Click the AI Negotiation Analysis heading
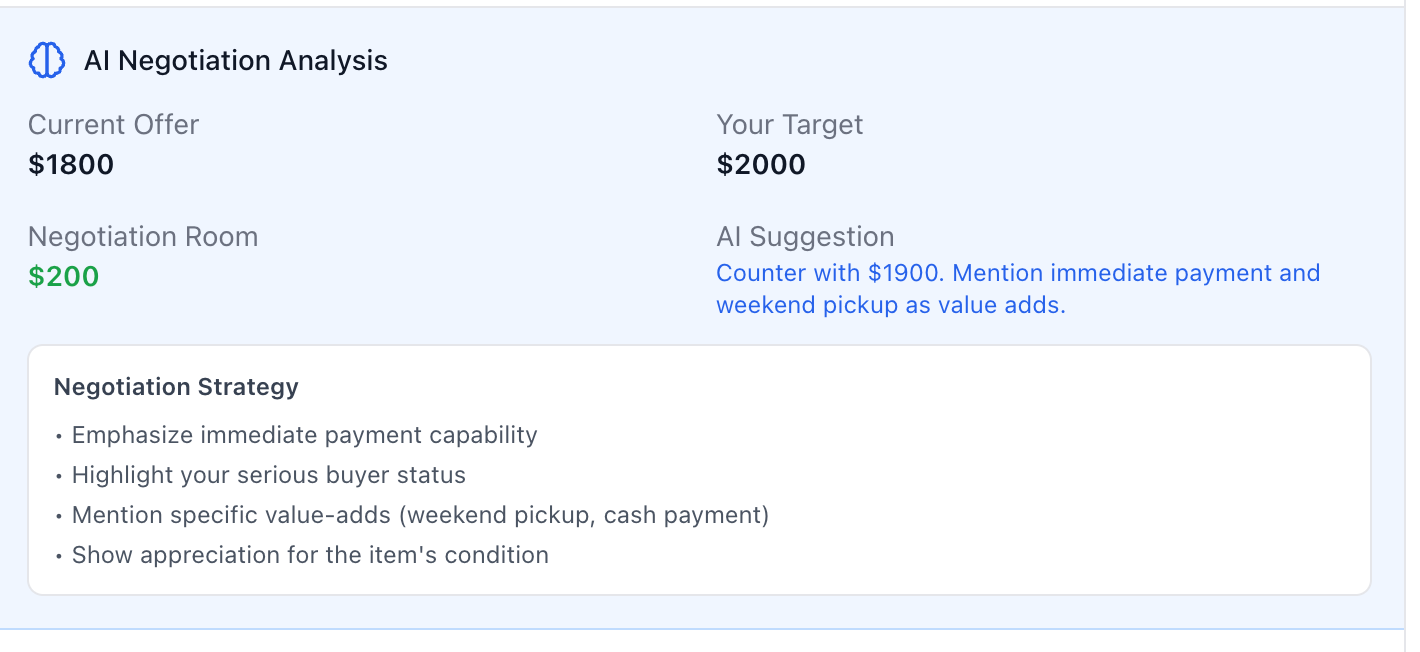 pyautogui.click(x=235, y=61)
